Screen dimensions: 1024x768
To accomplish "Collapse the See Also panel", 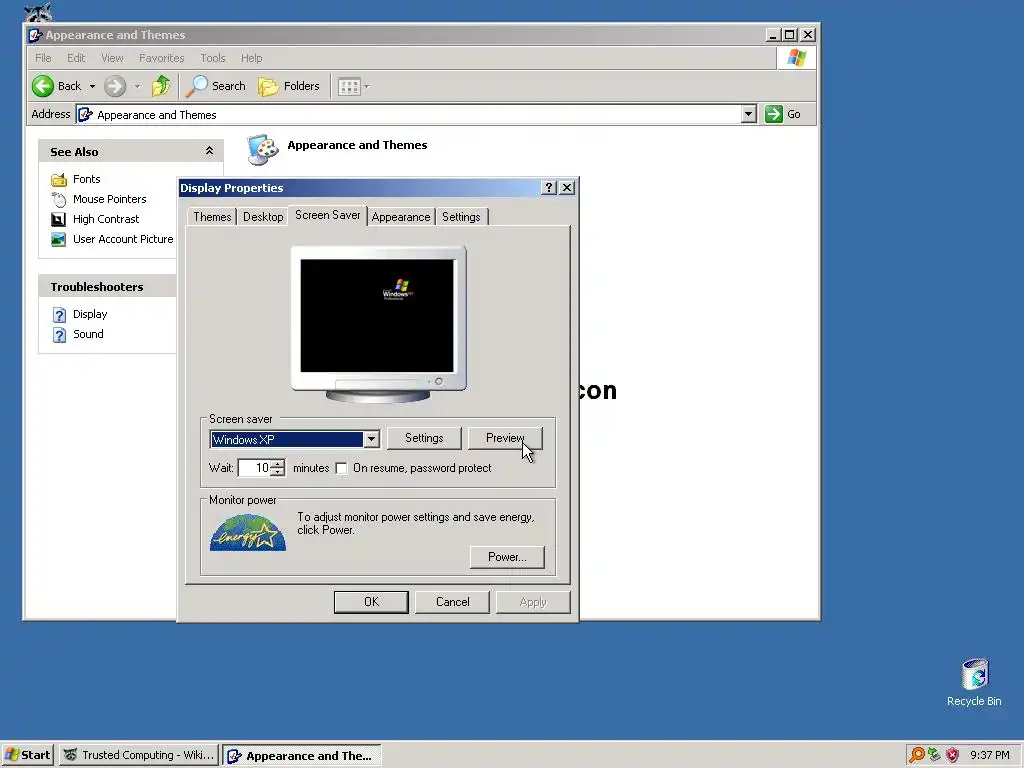I will (209, 151).
